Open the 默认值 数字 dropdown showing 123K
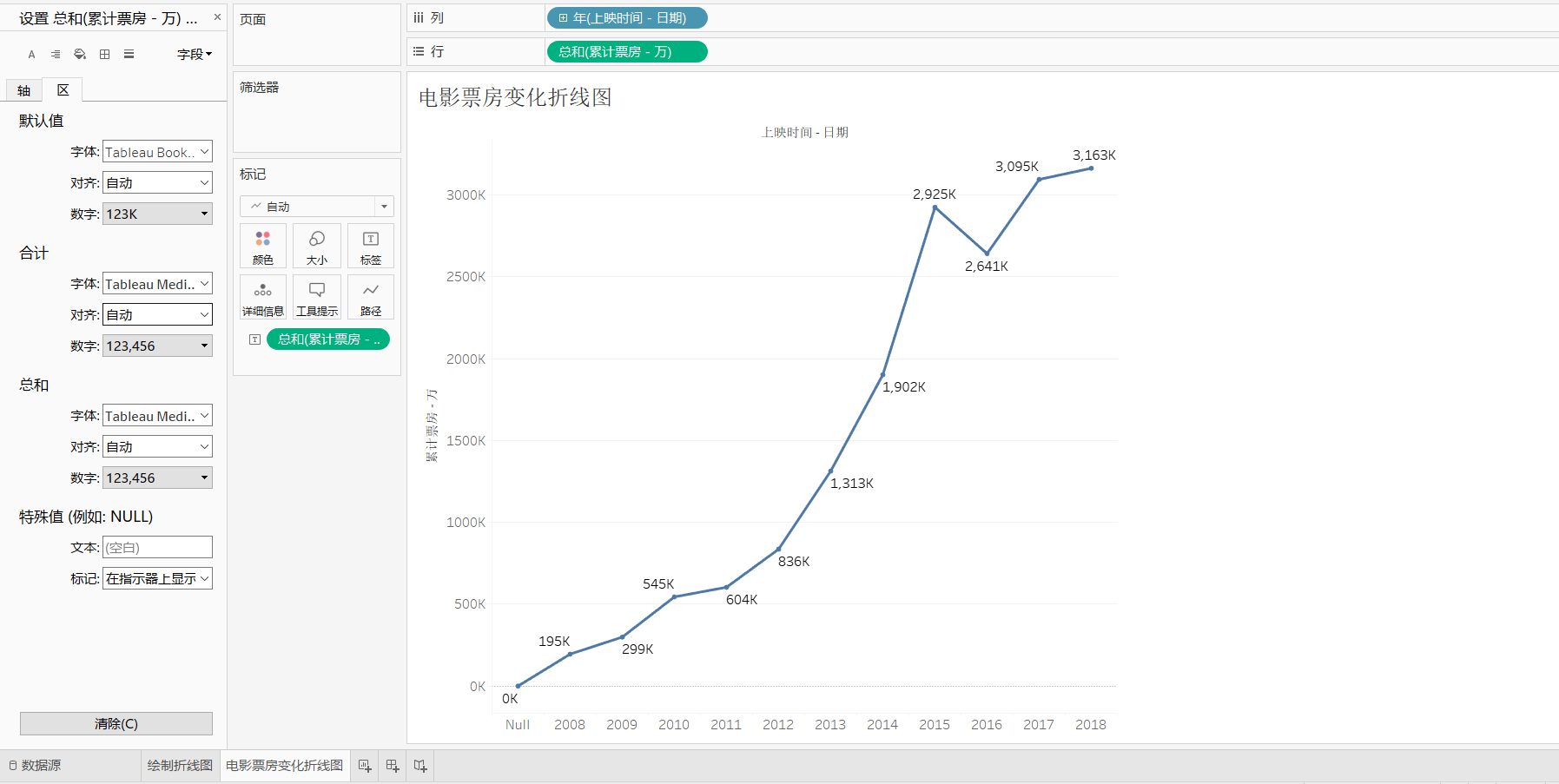This screenshot has height=784, width=1559. pos(156,214)
